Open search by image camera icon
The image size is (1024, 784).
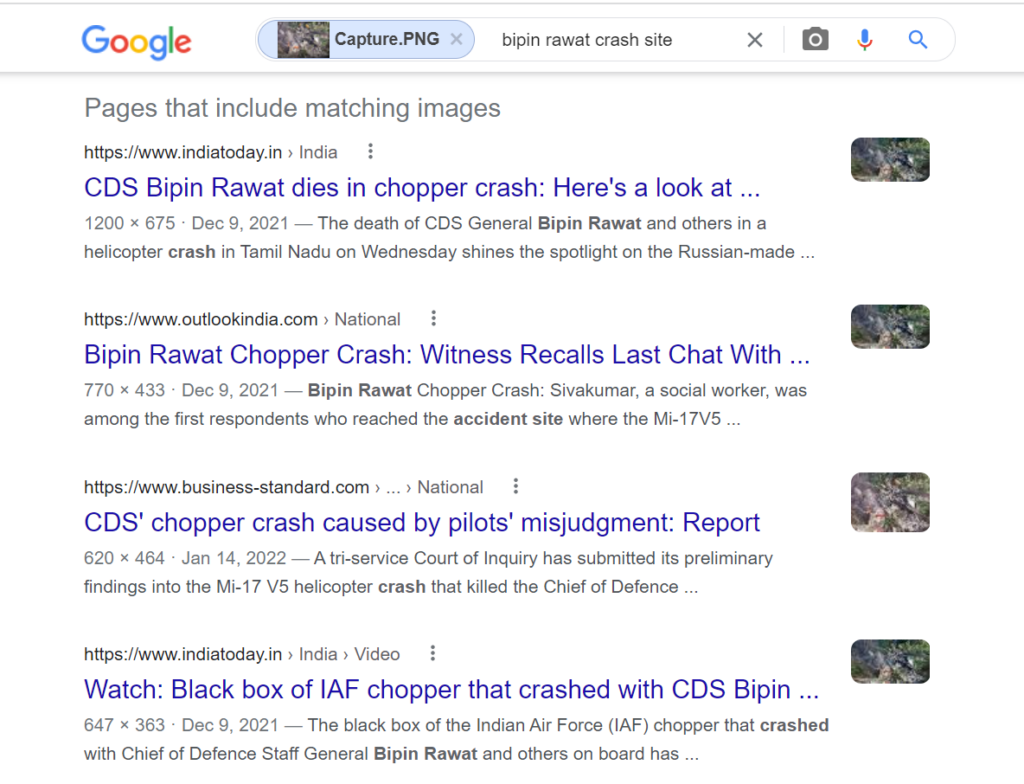click(816, 40)
